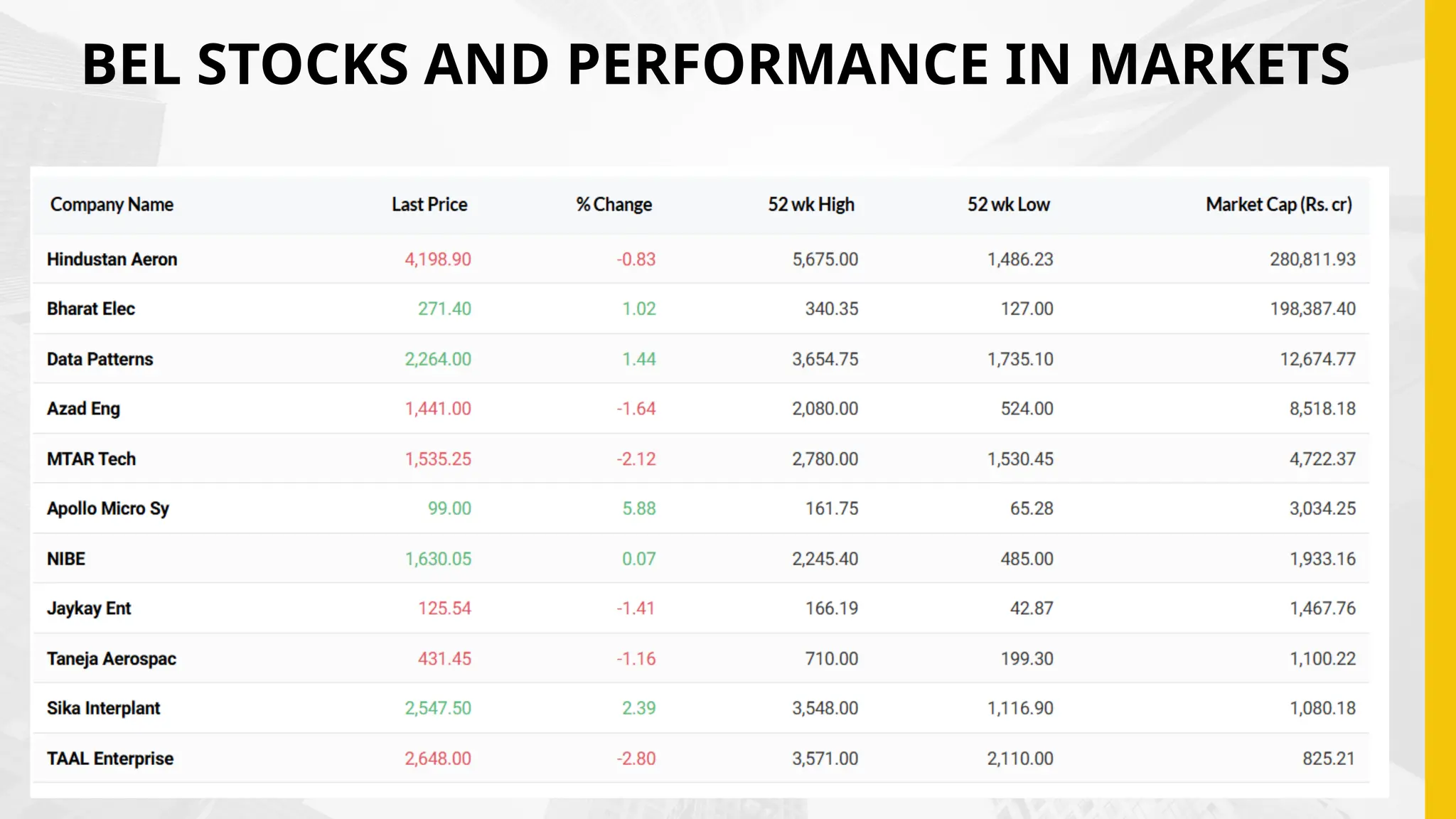Click the last price 99.00
1456x819 pixels.
point(449,509)
